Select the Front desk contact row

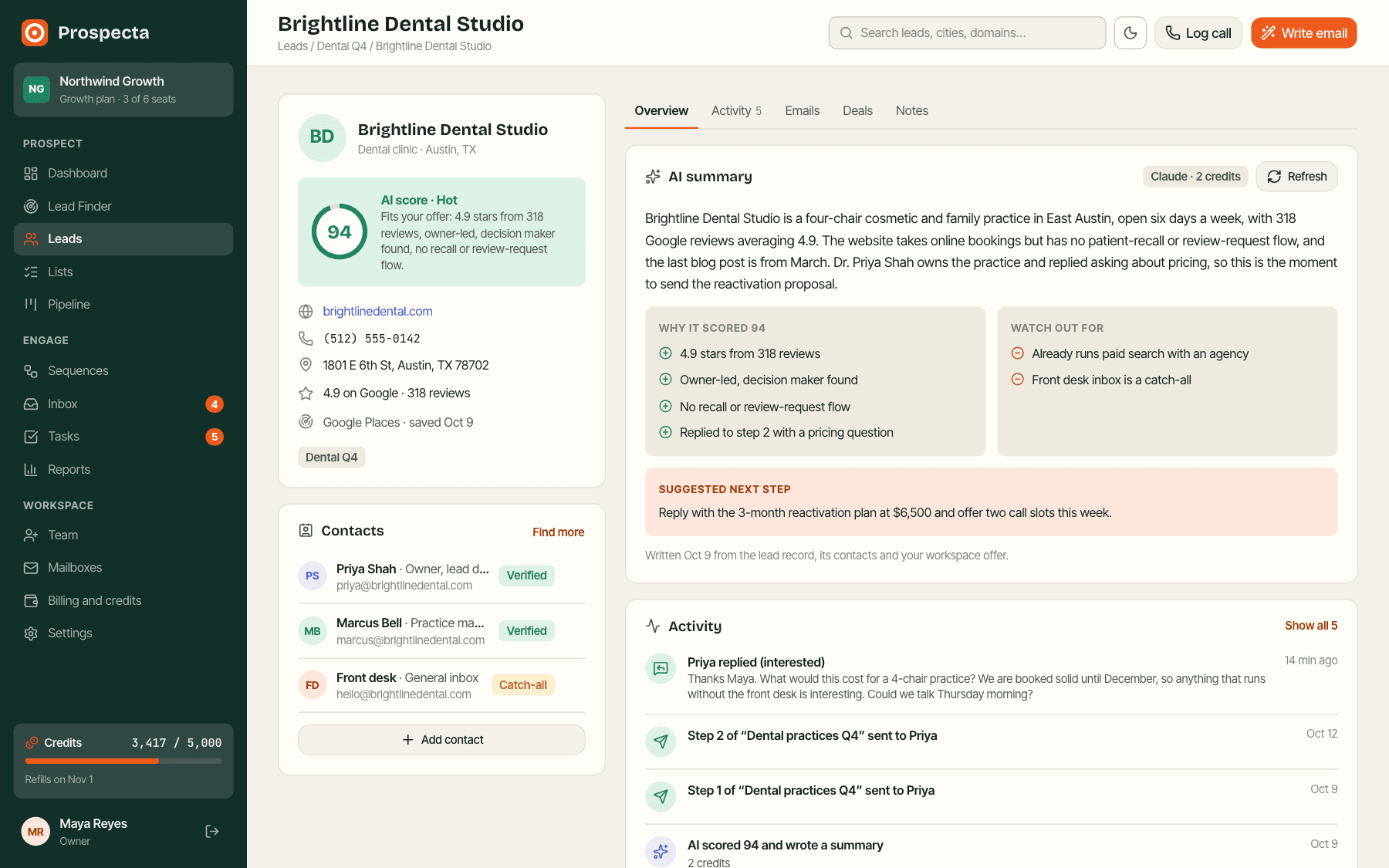point(441,685)
